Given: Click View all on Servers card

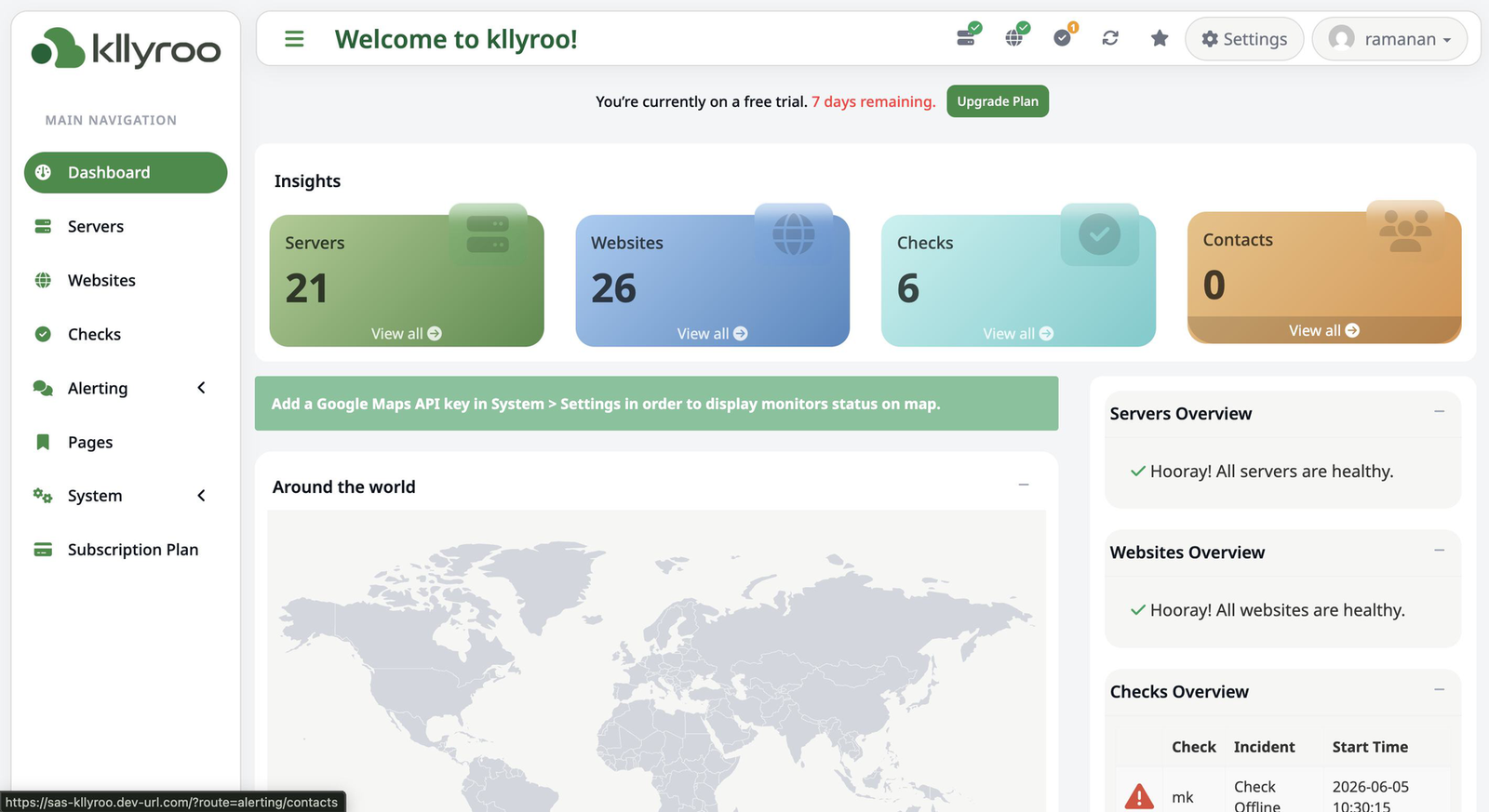Looking at the screenshot, I should [x=407, y=334].
